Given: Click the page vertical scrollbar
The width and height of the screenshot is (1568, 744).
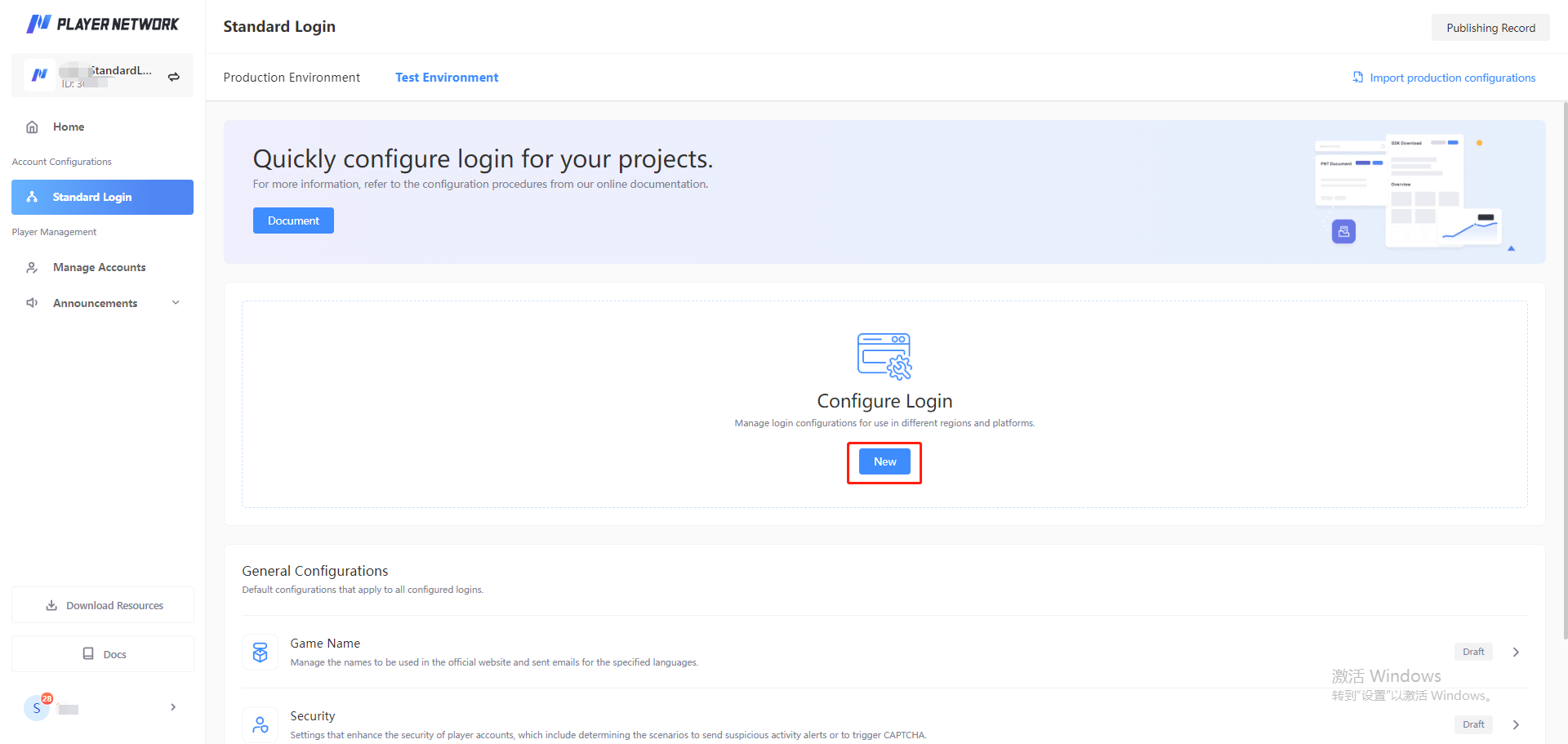Looking at the screenshot, I should pyautogui.click(x=1565, y=369).
